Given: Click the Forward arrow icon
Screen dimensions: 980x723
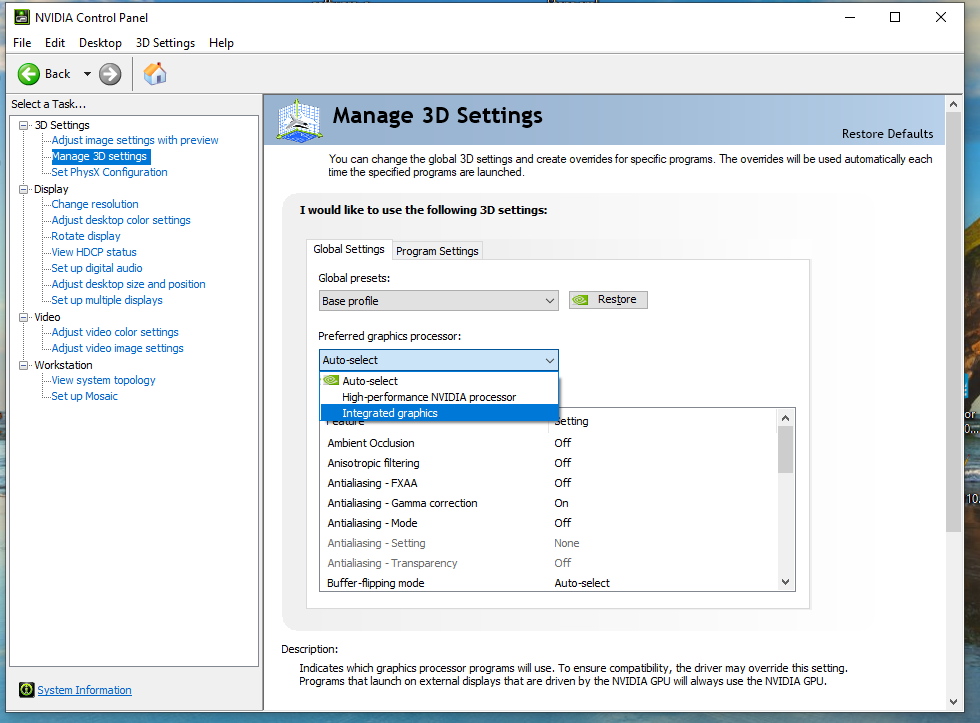Looking at the screenshot, I should [110, 74].
